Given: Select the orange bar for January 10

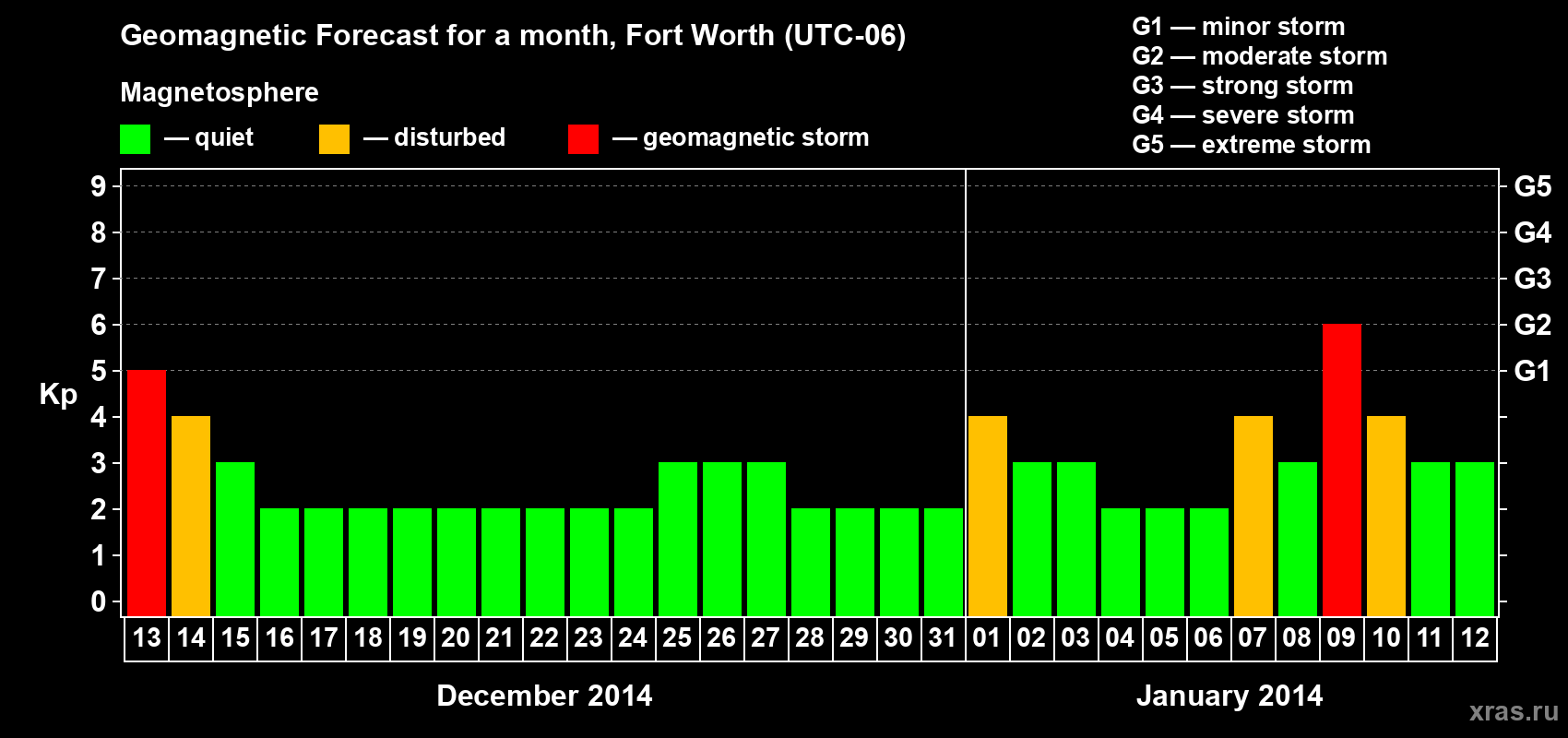Looking at the screenshot, I should [x=1386, y=517].
